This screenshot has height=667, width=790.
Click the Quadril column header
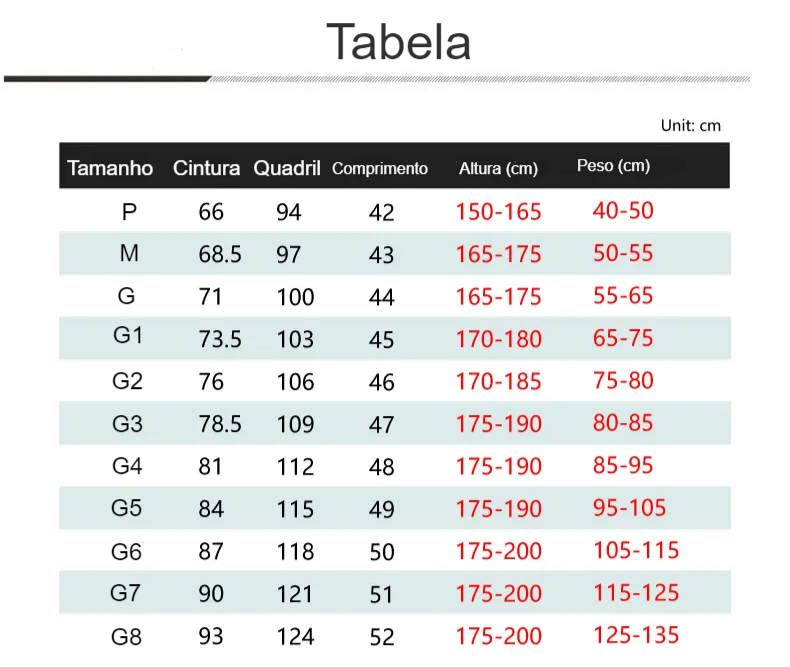click(x=287, y=168)
